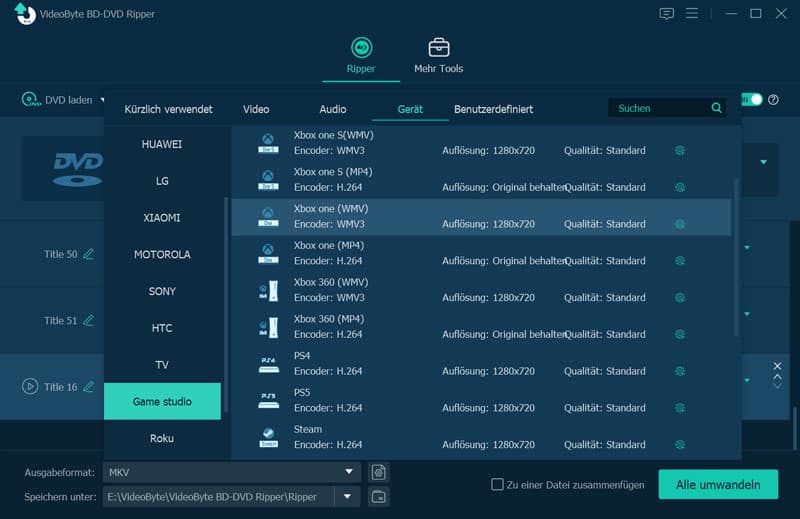Image resolution: width=800 pixels, height=519 pixels.
Task: Open the Gerät tab
Action: coord(410,109)
